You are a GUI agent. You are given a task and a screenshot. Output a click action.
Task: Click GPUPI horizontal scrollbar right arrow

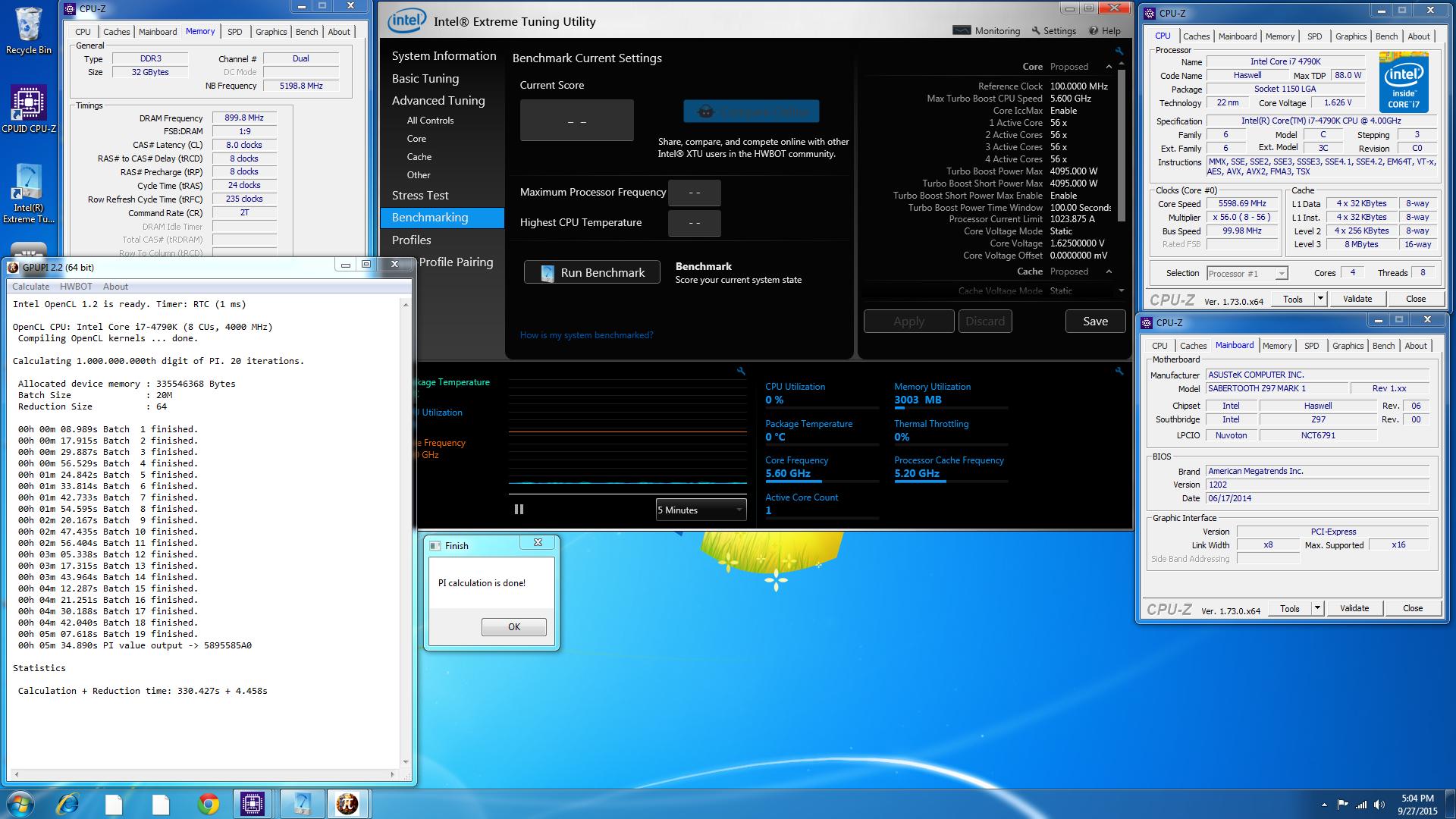click(392, 774)
